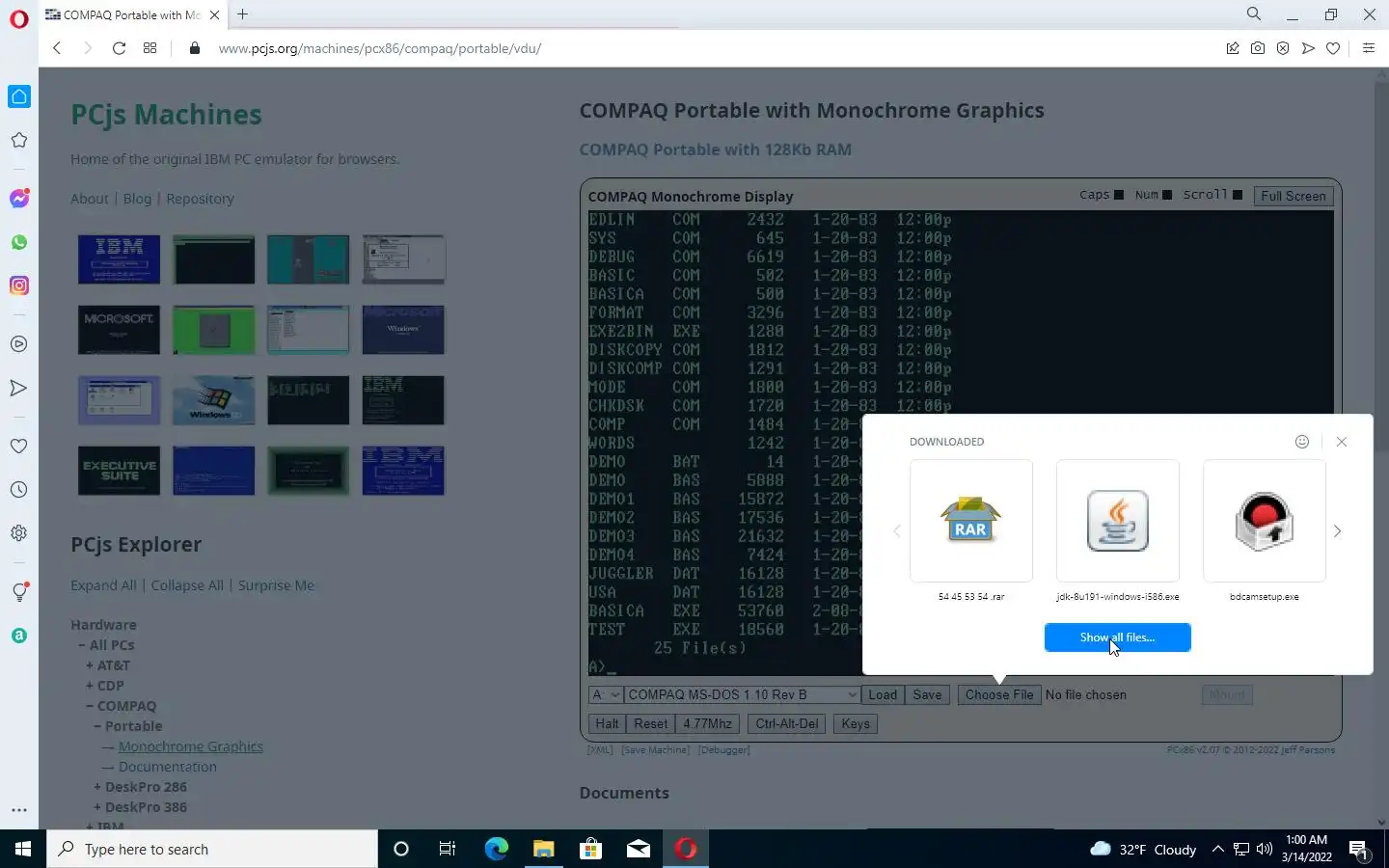
Task: Open WhatsApp in Opera sidebar
Action: [x=19, y=242]
